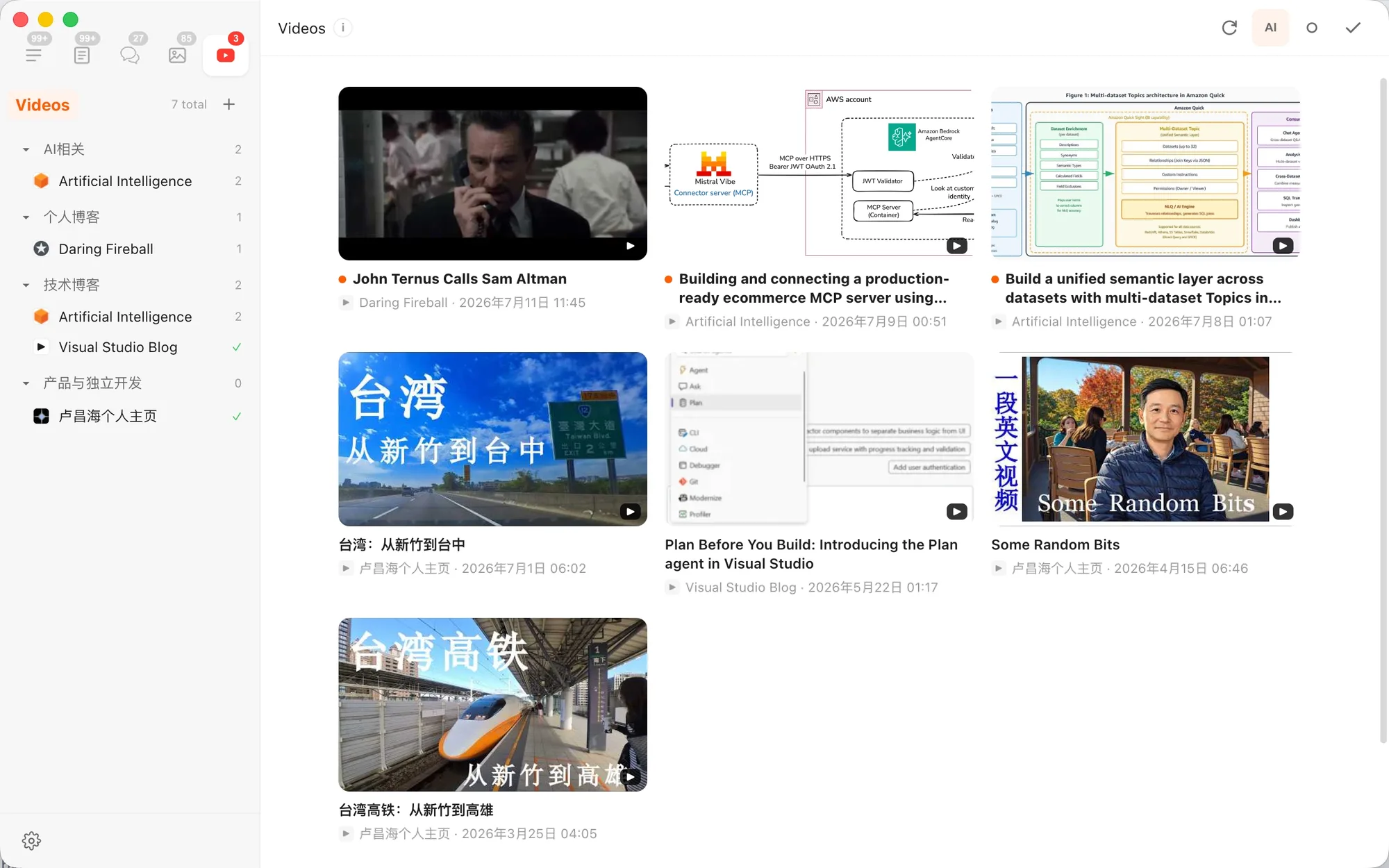Toggle the unread-only circle filter
The image size is (1389, 868).
pos(1312,28)
